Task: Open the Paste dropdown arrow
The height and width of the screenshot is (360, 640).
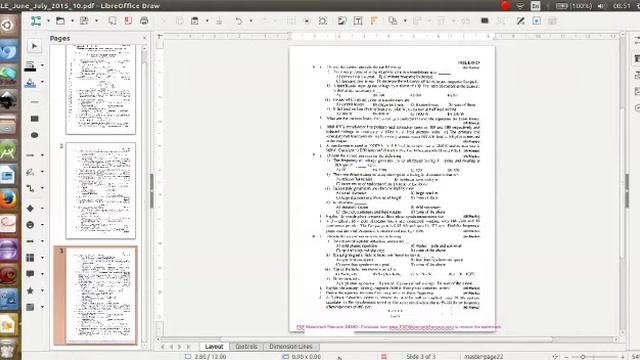Action: [207, 21]
